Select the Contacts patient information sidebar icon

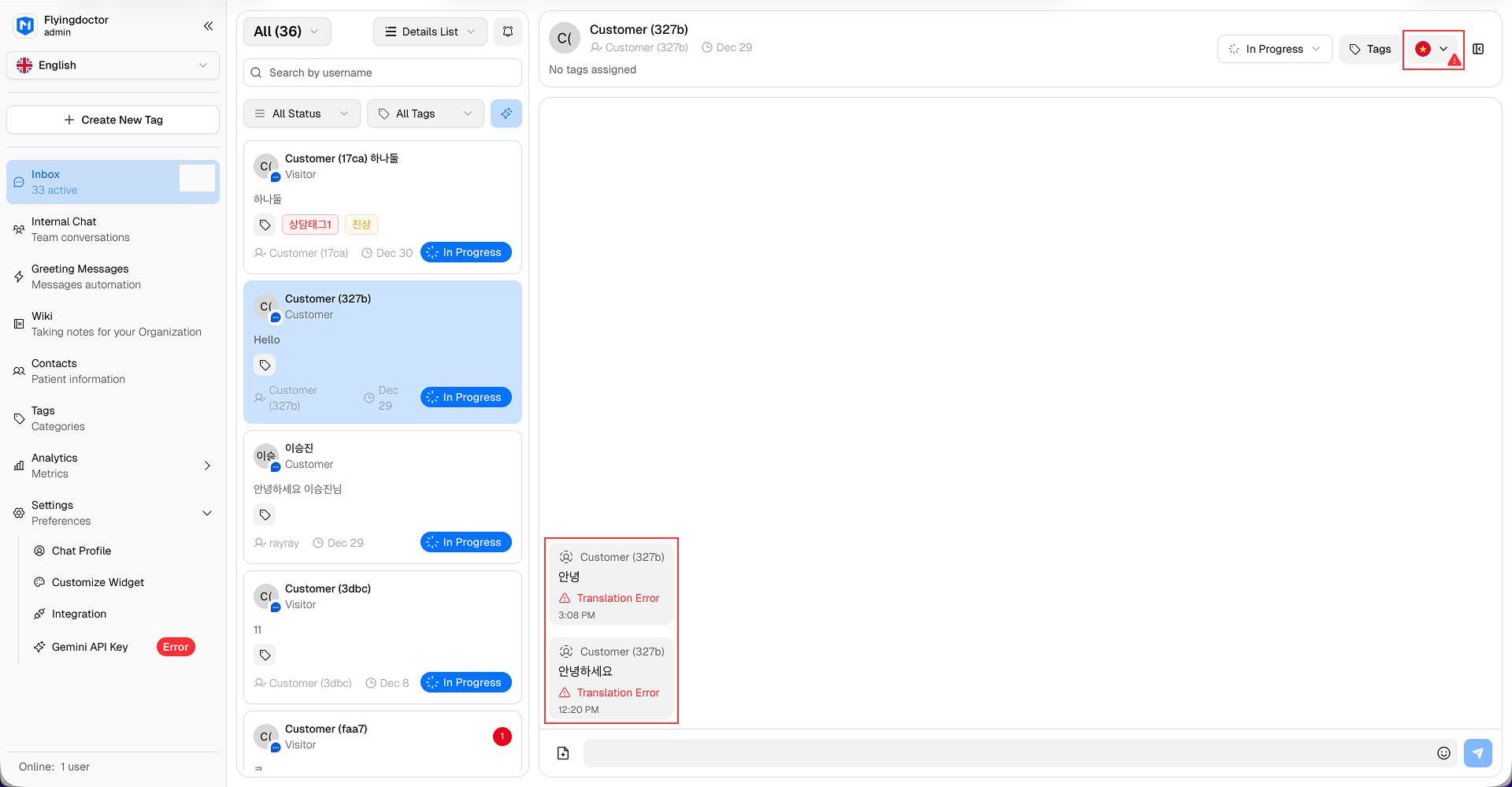pos(18,371)
